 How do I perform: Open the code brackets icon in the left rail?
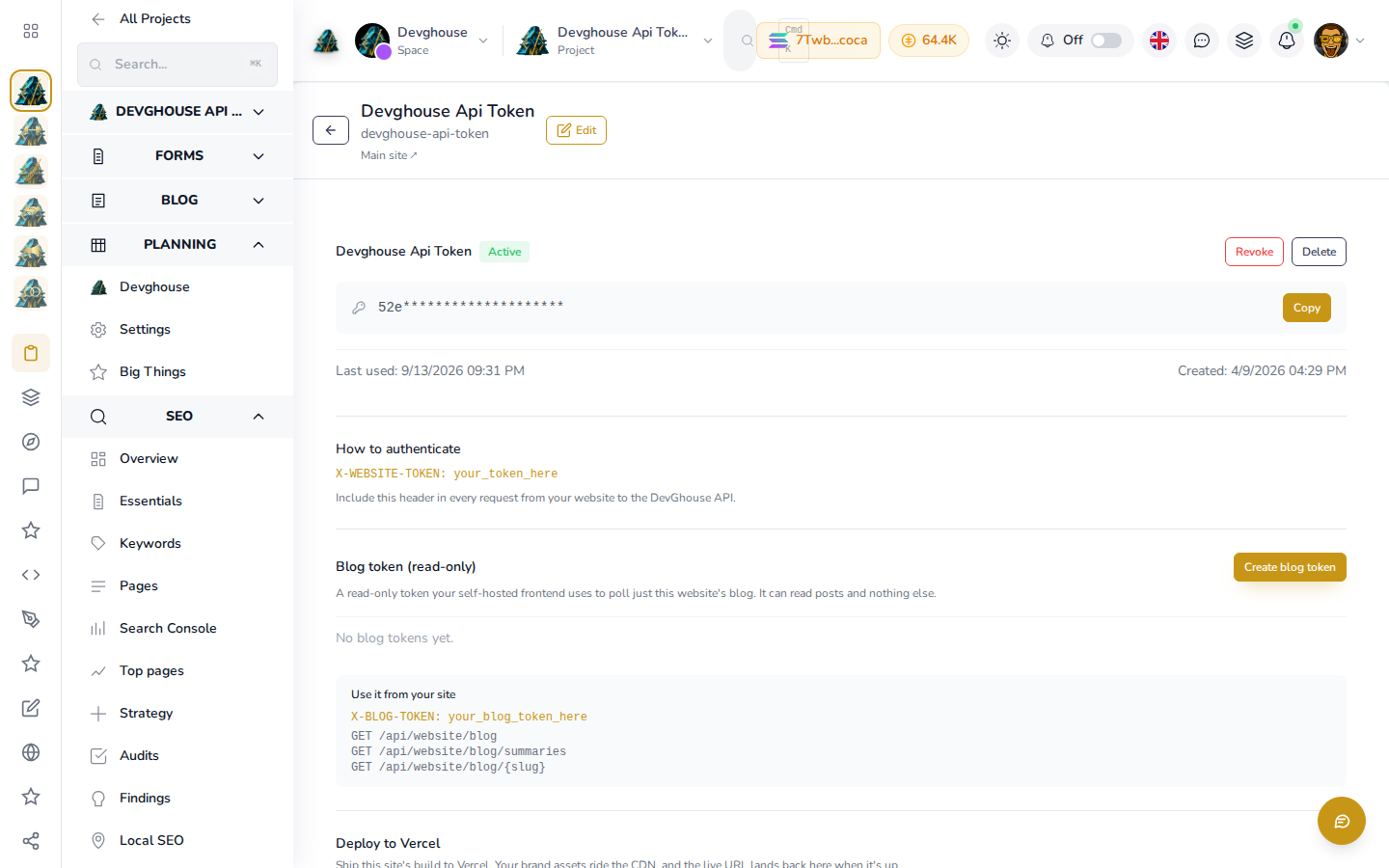[x=31, y=575]
